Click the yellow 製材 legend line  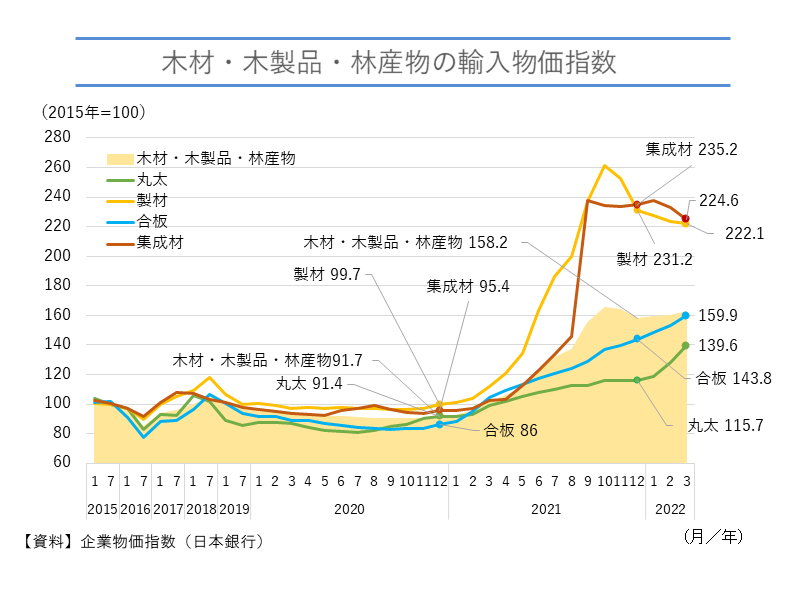[119, 201]
